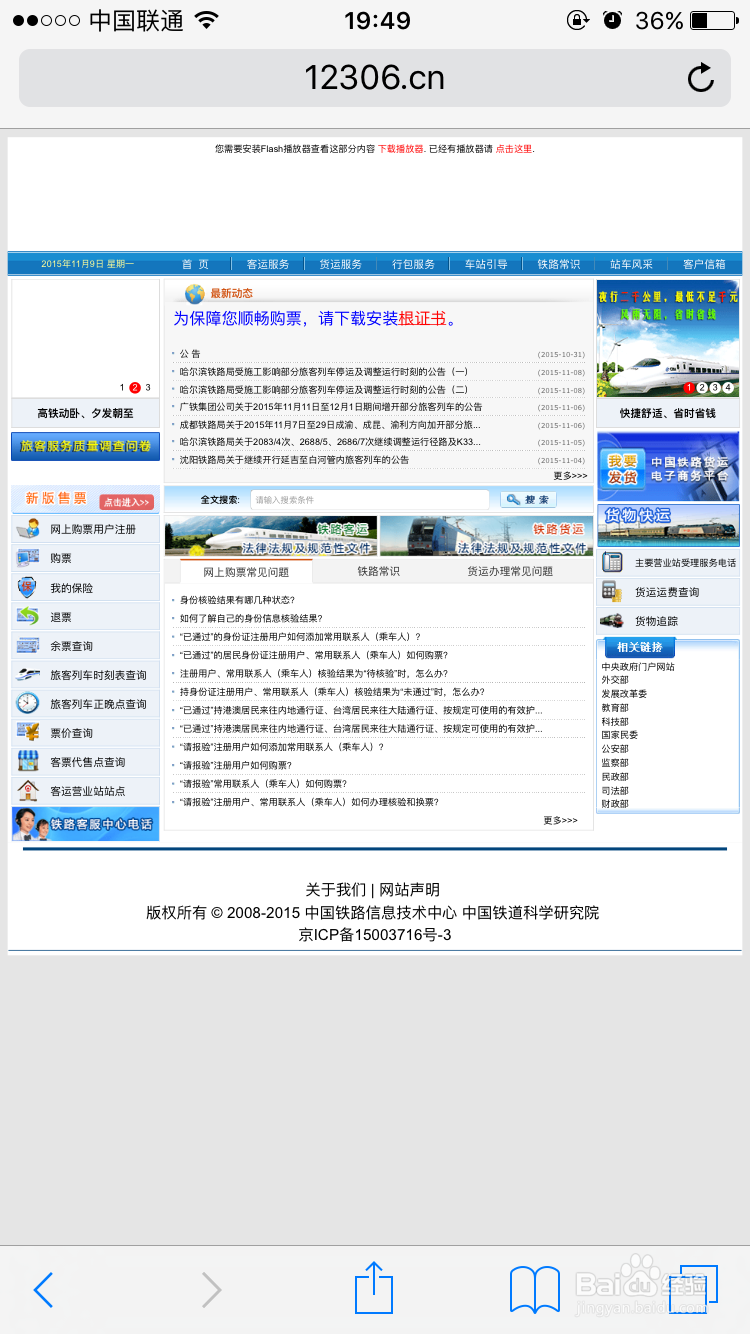Select slide 3 in left carousel

click(148, 387)
